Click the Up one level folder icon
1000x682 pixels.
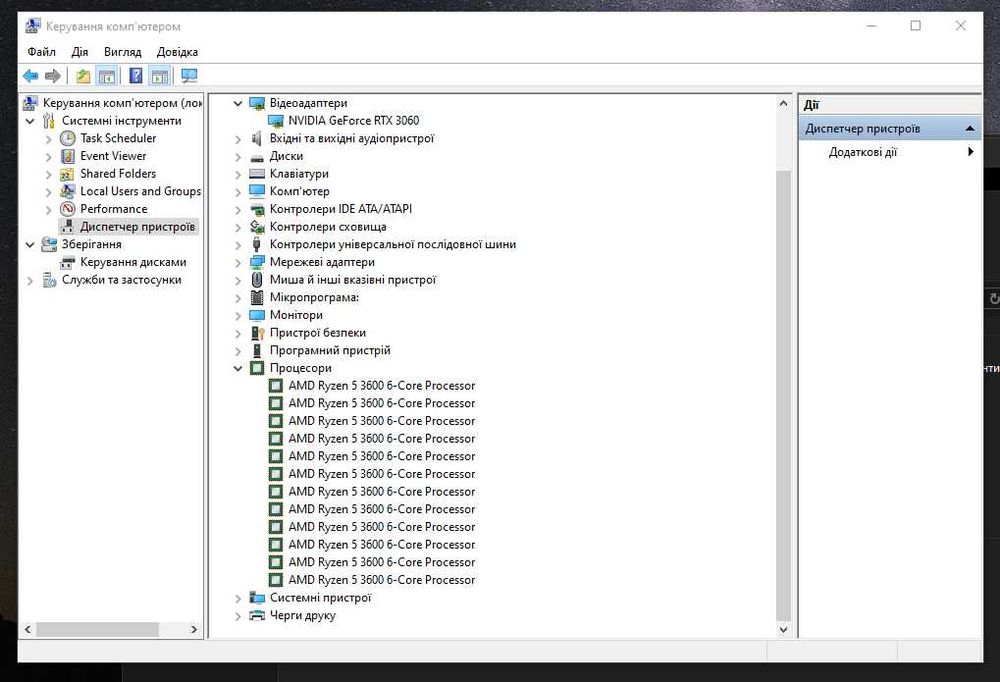83,76
